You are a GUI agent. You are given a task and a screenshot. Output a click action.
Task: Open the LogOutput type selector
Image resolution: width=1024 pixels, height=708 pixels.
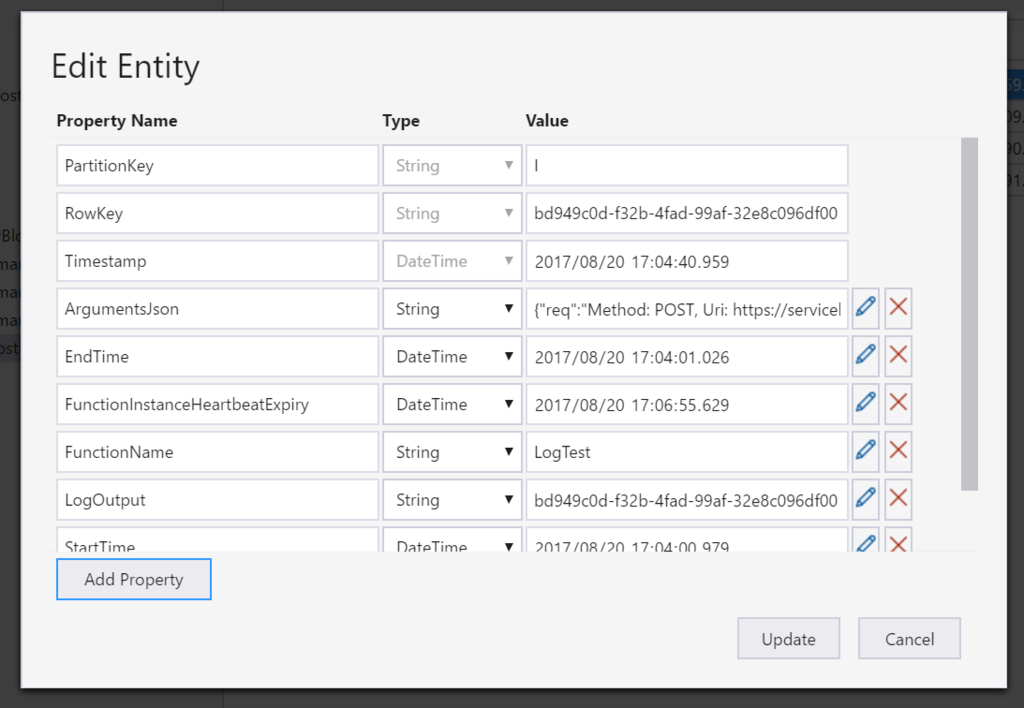click(452, 500)
